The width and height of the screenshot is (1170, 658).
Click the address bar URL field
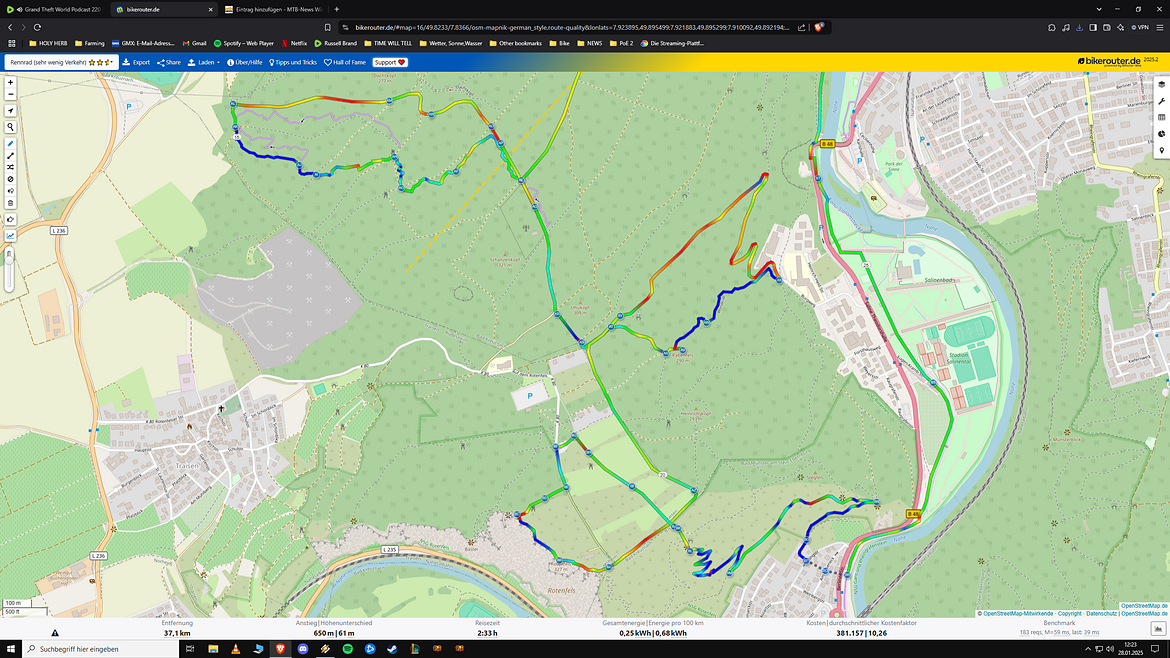click(571, 28)
